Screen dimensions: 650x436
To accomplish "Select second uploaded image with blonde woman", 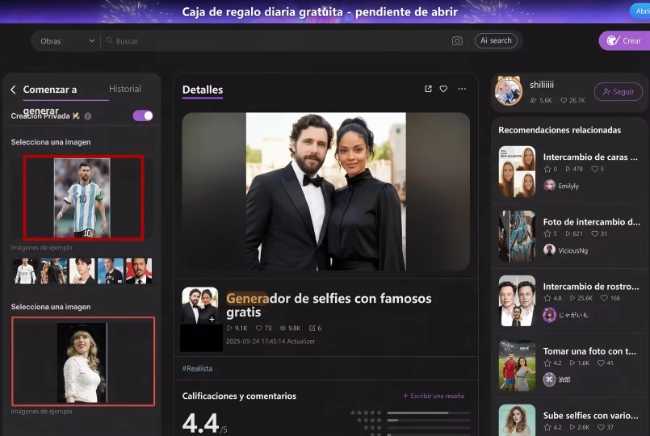I will point(83,361).
